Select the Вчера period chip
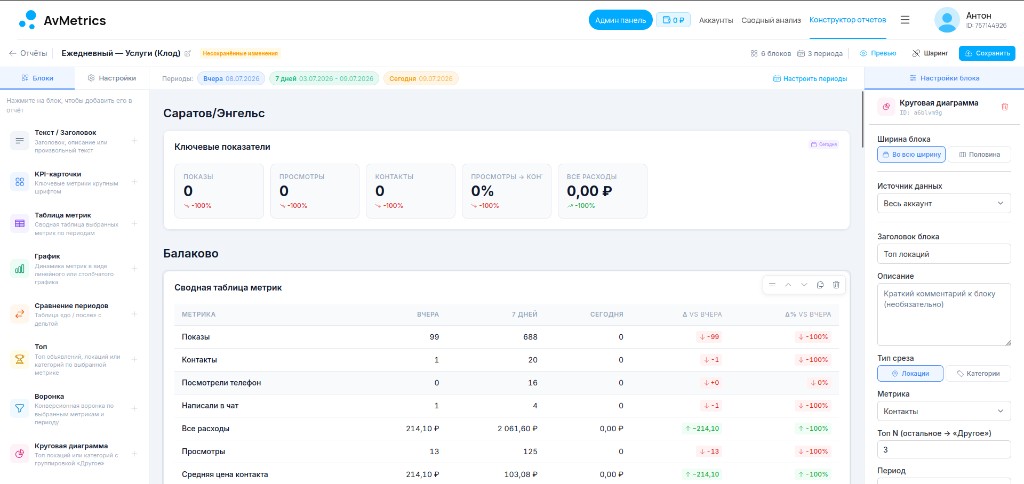 231,78
